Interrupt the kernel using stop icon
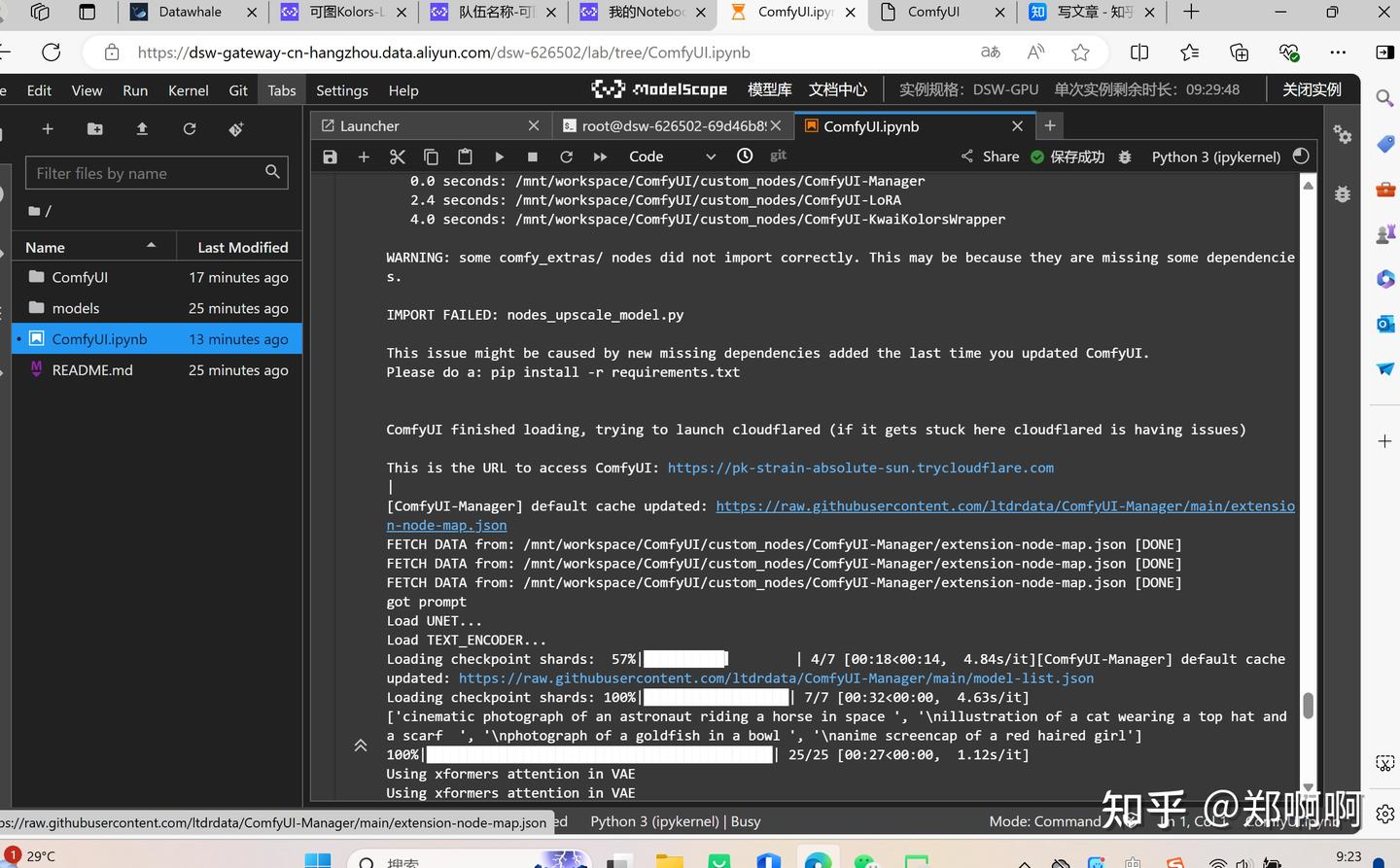The image size is (1400, 868). click(x=532, y=156)
